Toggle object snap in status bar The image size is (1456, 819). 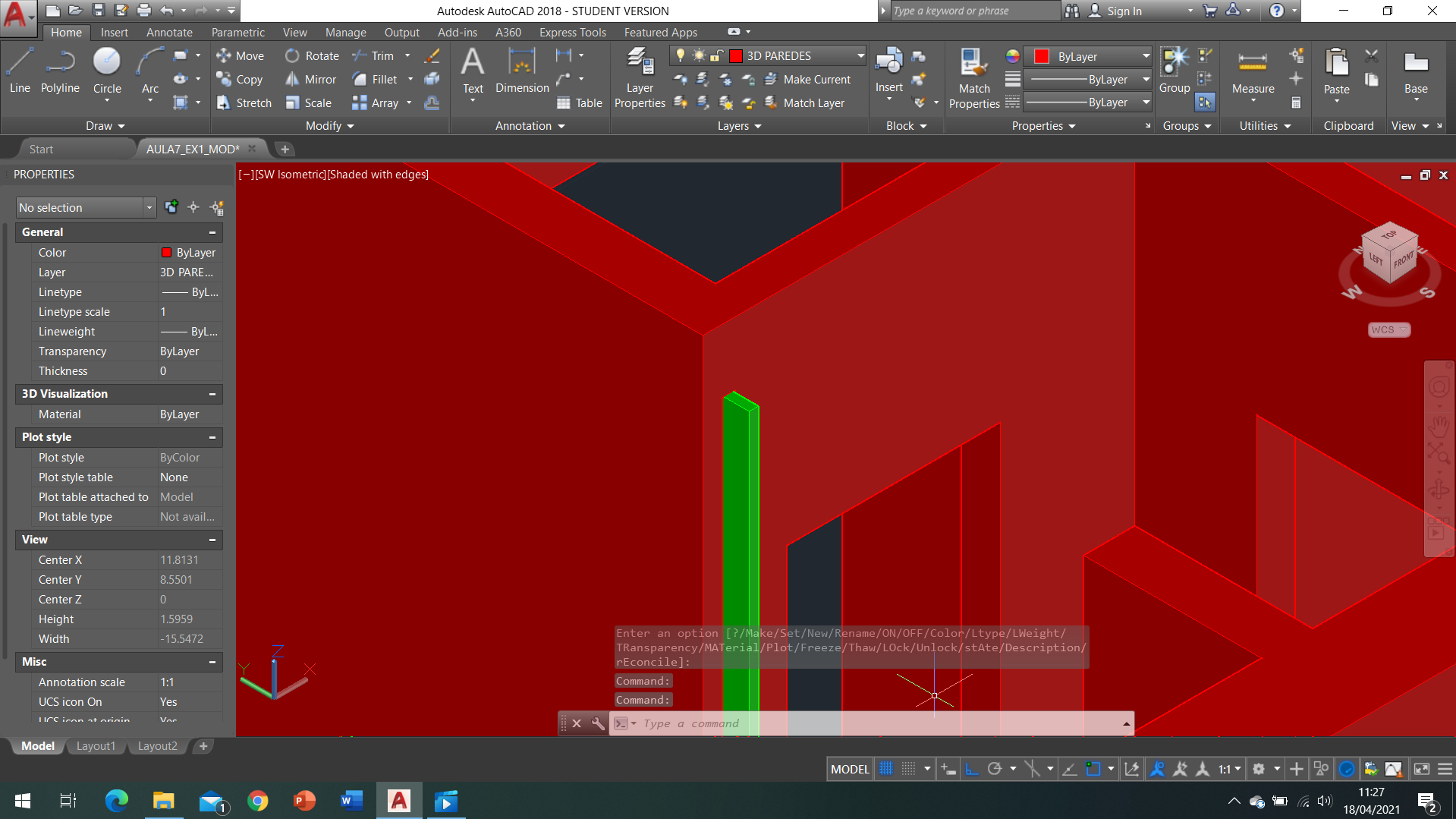pos(1093,769)
